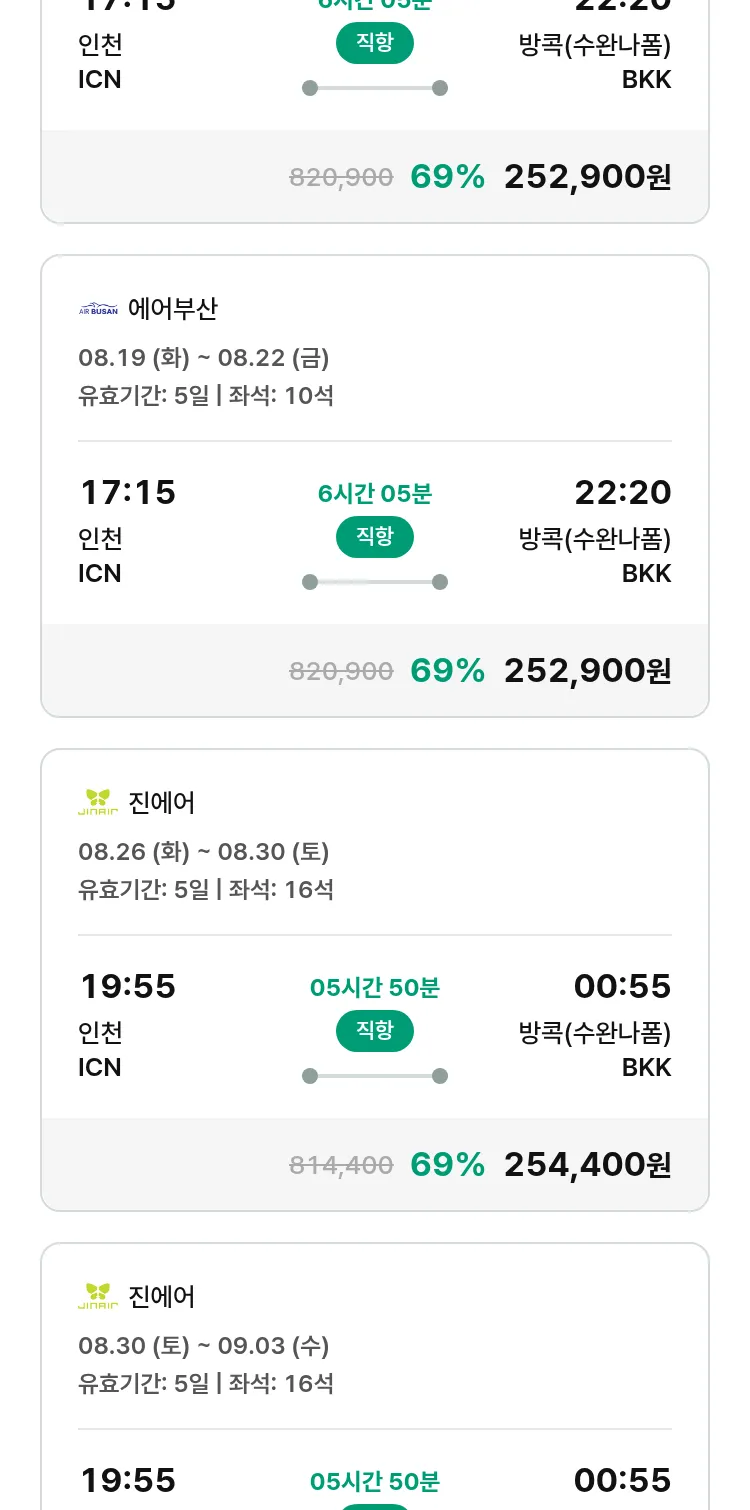This screenshot has width=750, height=1510.
Task: Open the 에어부산 airline name
Action: pyautogui.click(x=172, y=309)
